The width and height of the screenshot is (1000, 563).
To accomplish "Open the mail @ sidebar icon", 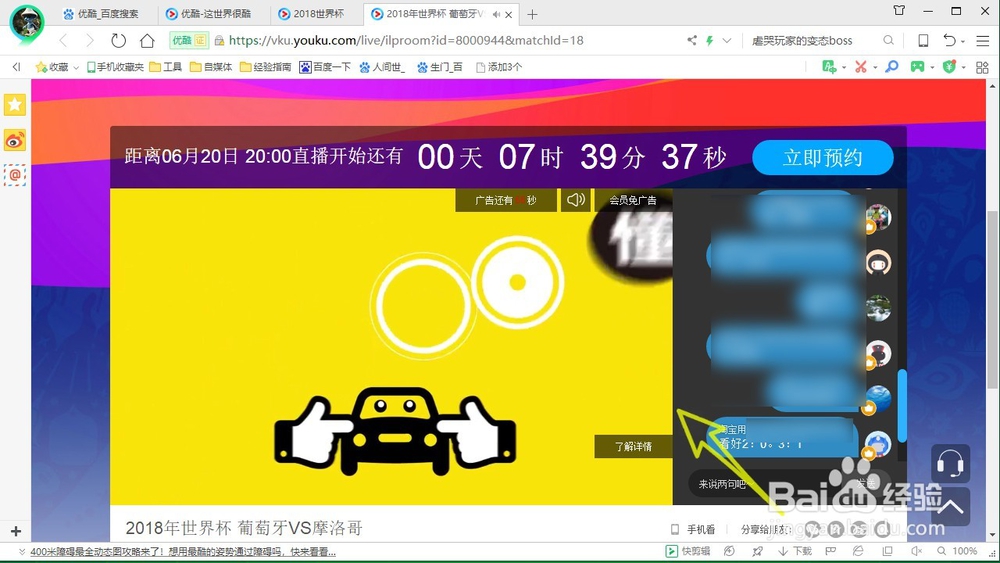I will coord(15,175).
